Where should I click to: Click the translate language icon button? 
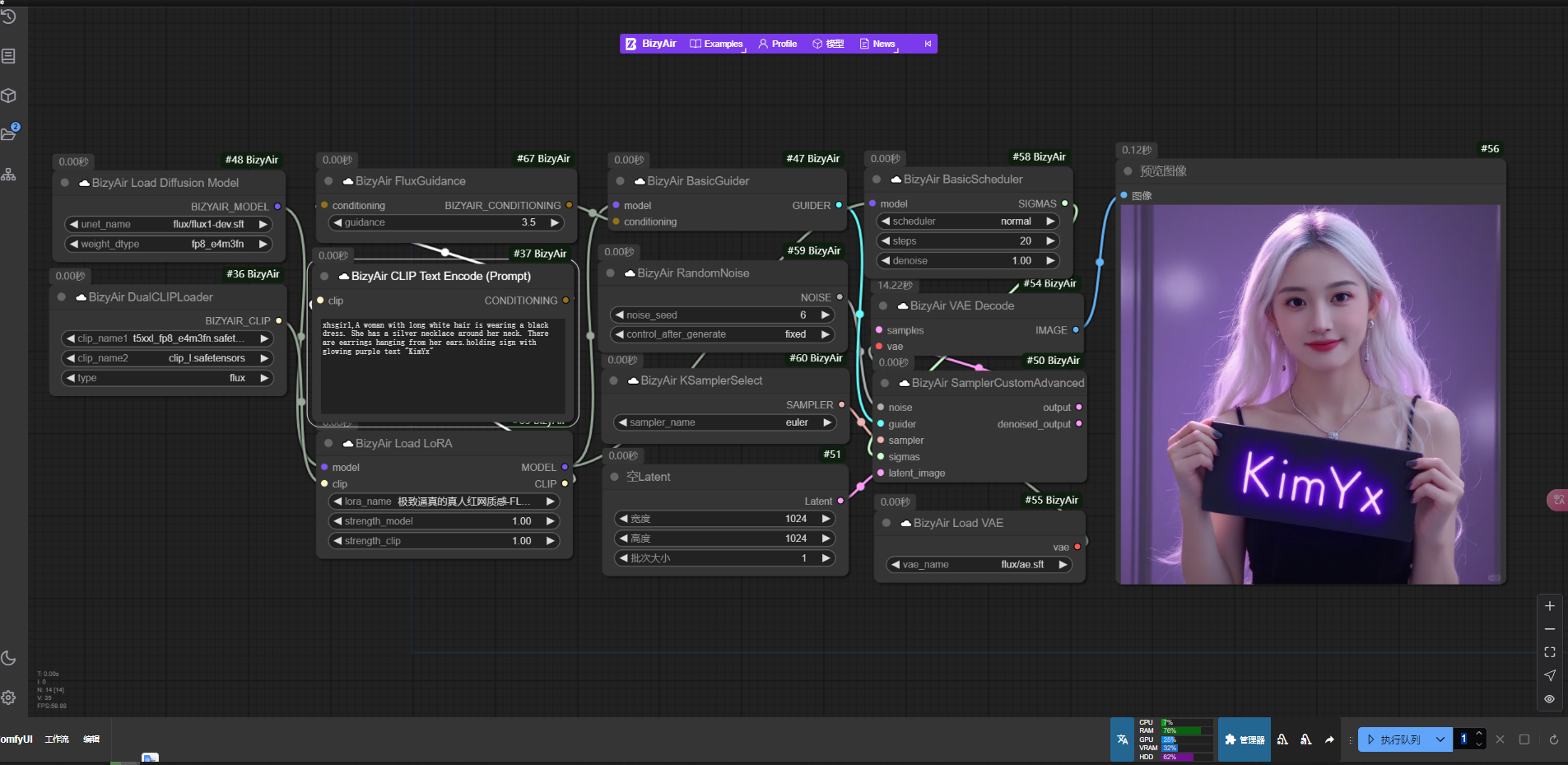coord(1122,739)
